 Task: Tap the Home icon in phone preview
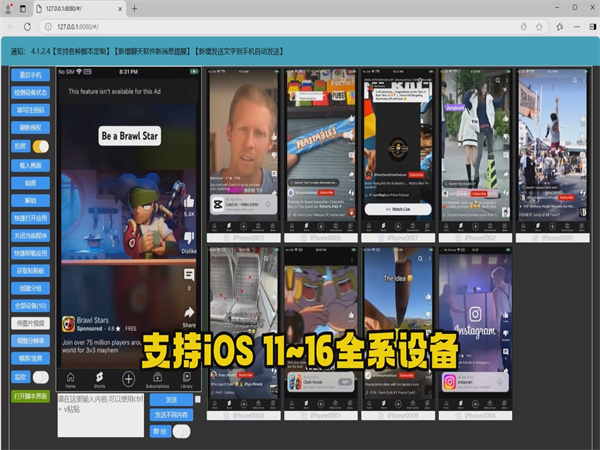(69, 378)
